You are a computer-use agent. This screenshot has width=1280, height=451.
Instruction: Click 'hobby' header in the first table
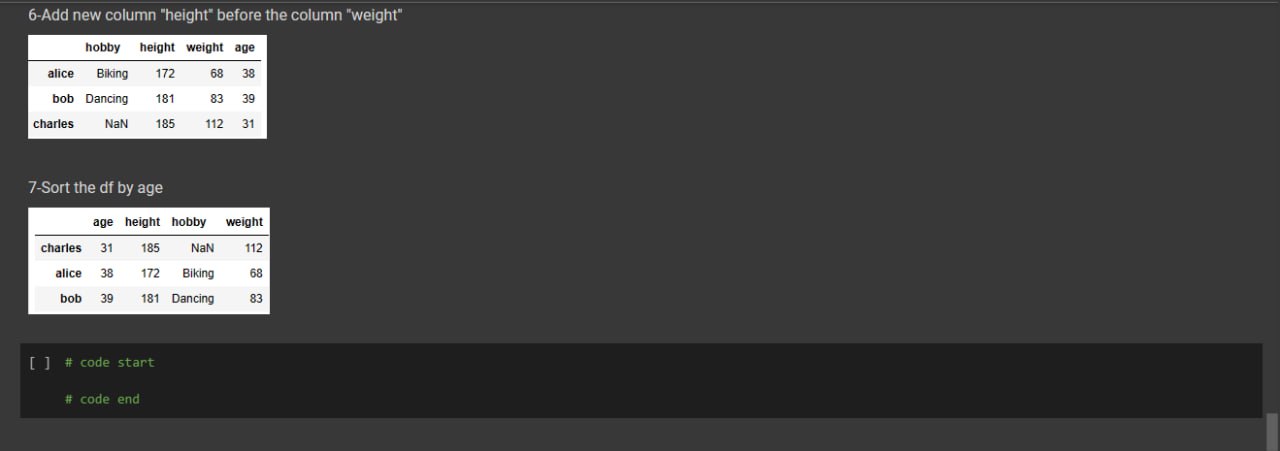click(103, 47)
